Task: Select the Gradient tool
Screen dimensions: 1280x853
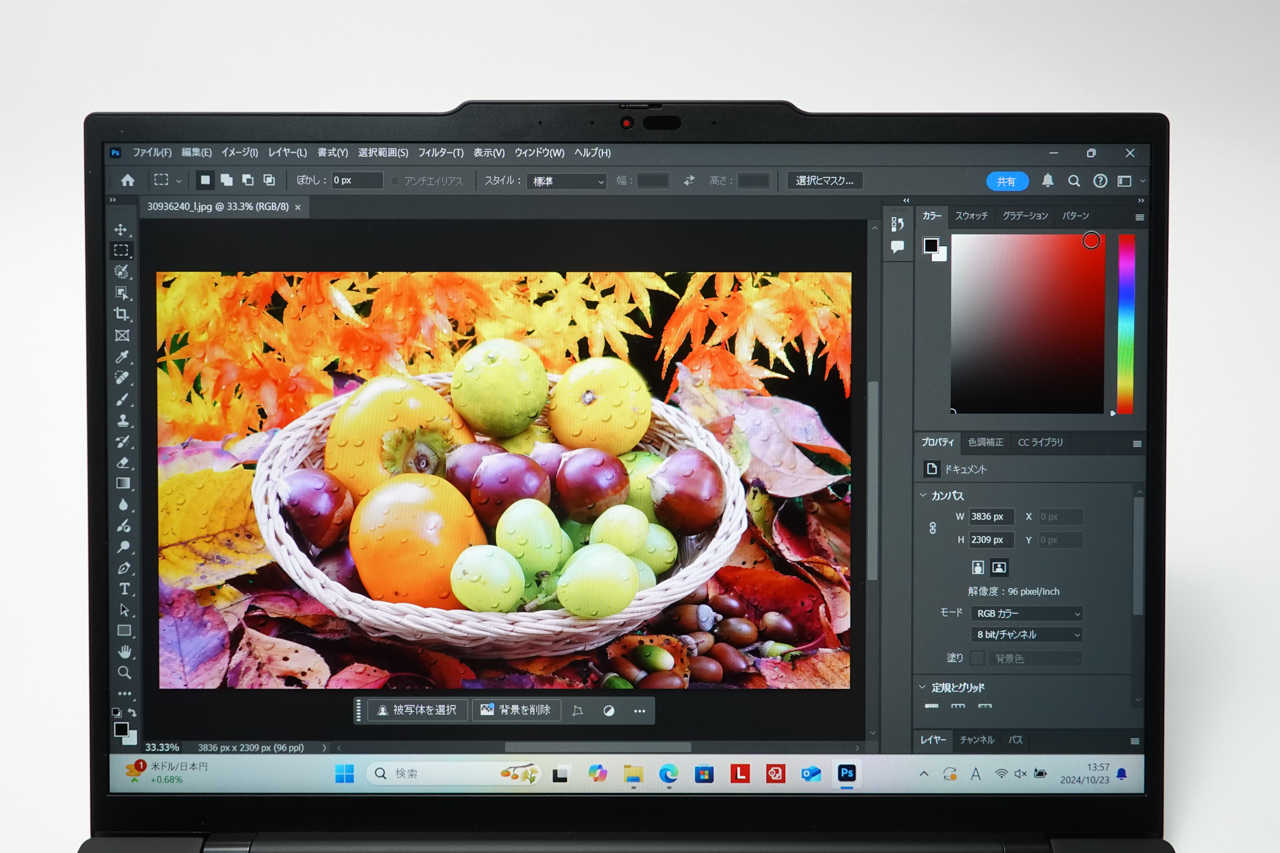Action: click(x=123, y=483)
